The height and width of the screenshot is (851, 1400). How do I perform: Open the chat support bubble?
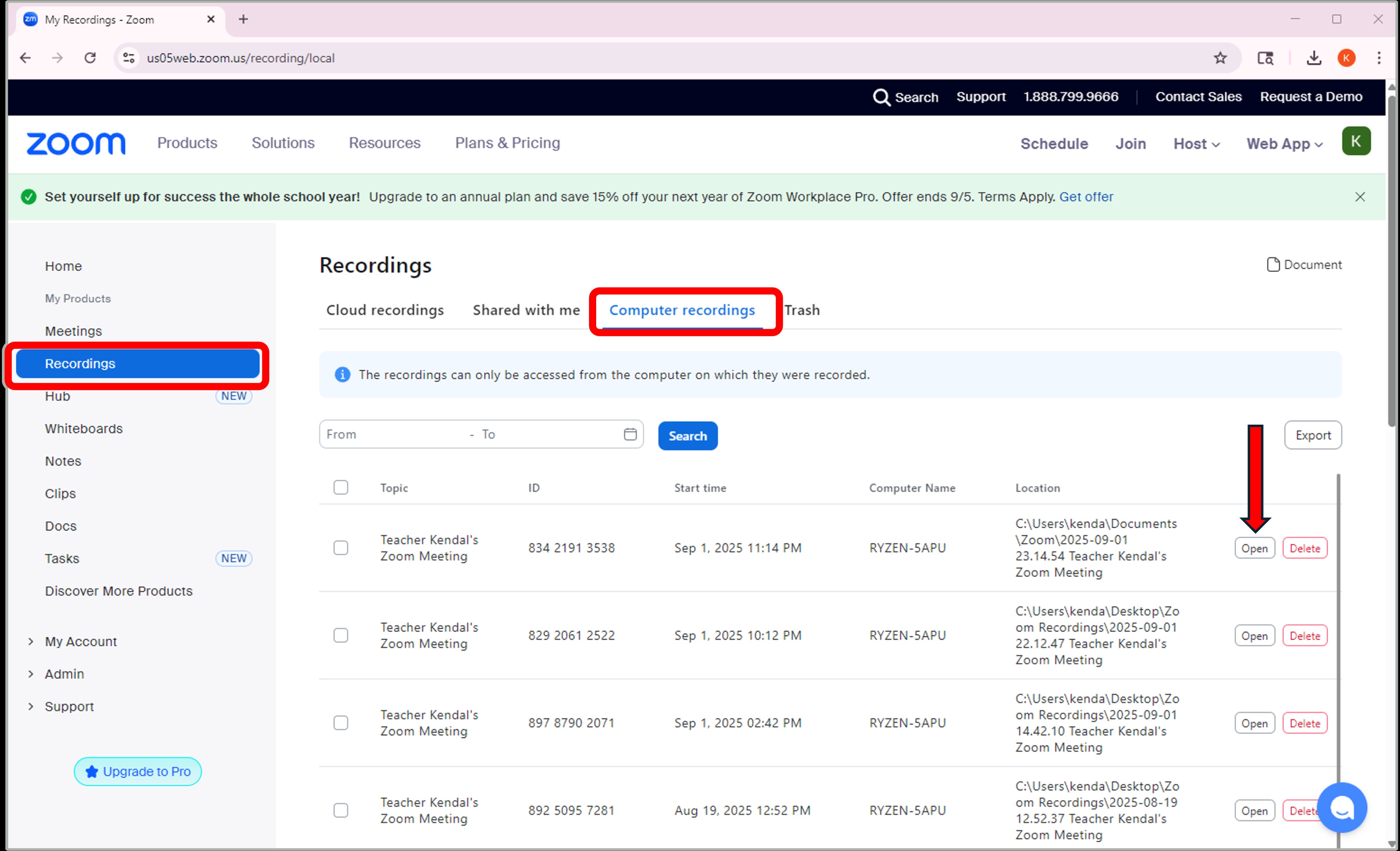[x=1342, y=807]
